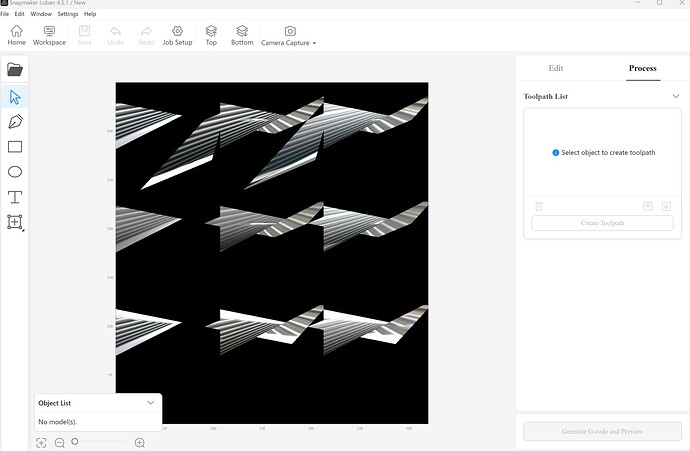This screenshot has width=690, height=451.
Task: Open the Help menu
Action: tap(90, 14)
